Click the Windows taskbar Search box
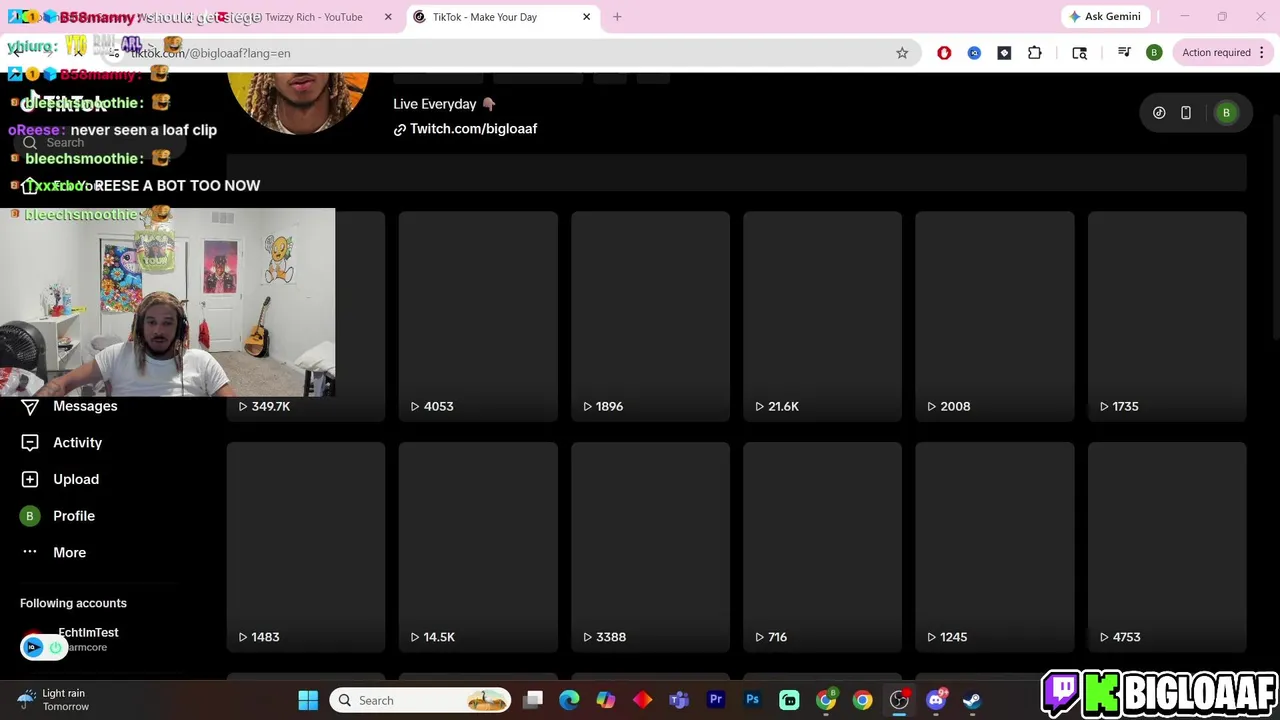The height and width of the screenshot is (720, 1280). point(420,700)
